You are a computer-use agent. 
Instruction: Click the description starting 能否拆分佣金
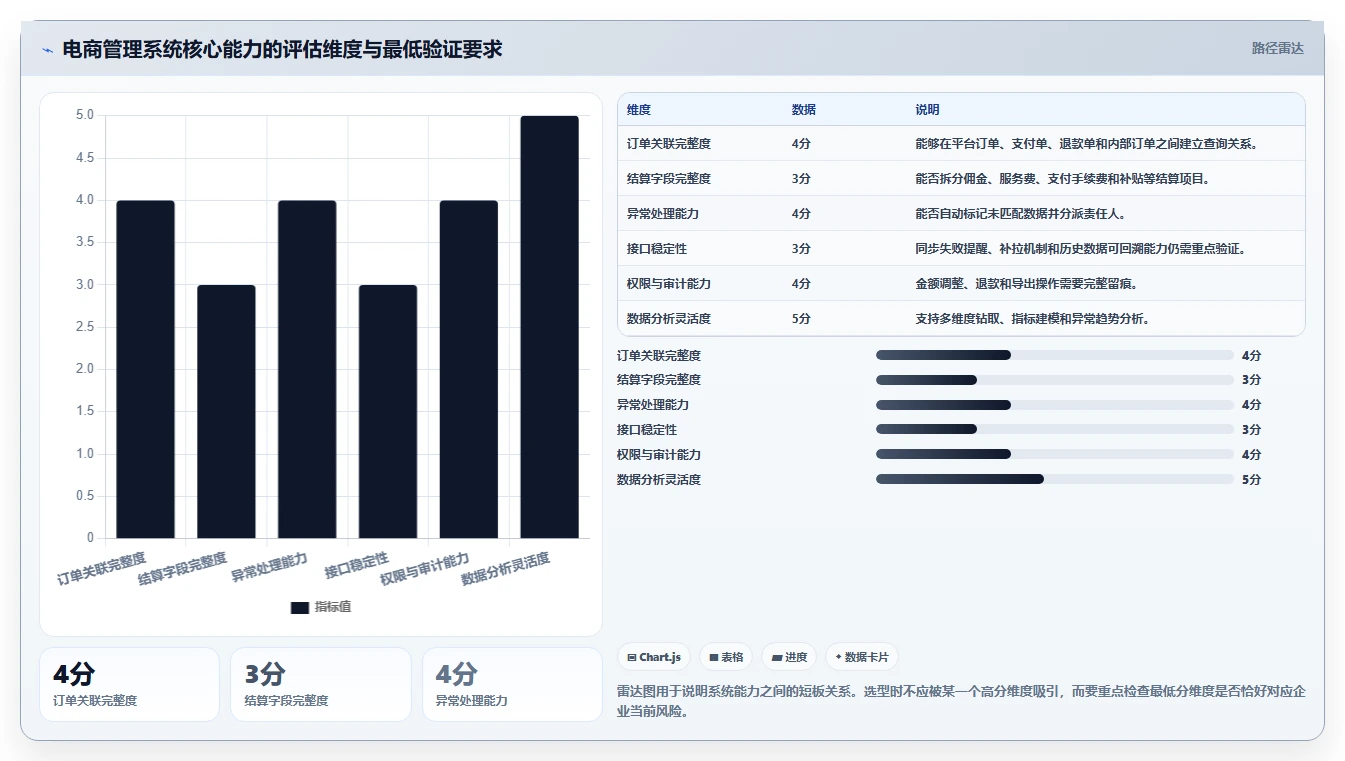pos(1062,179)
